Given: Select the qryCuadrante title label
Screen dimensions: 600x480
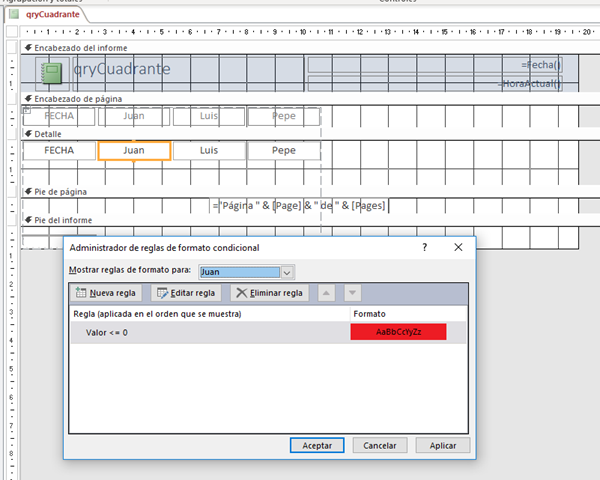Looking at the screenshot, I should click(188, 74).
